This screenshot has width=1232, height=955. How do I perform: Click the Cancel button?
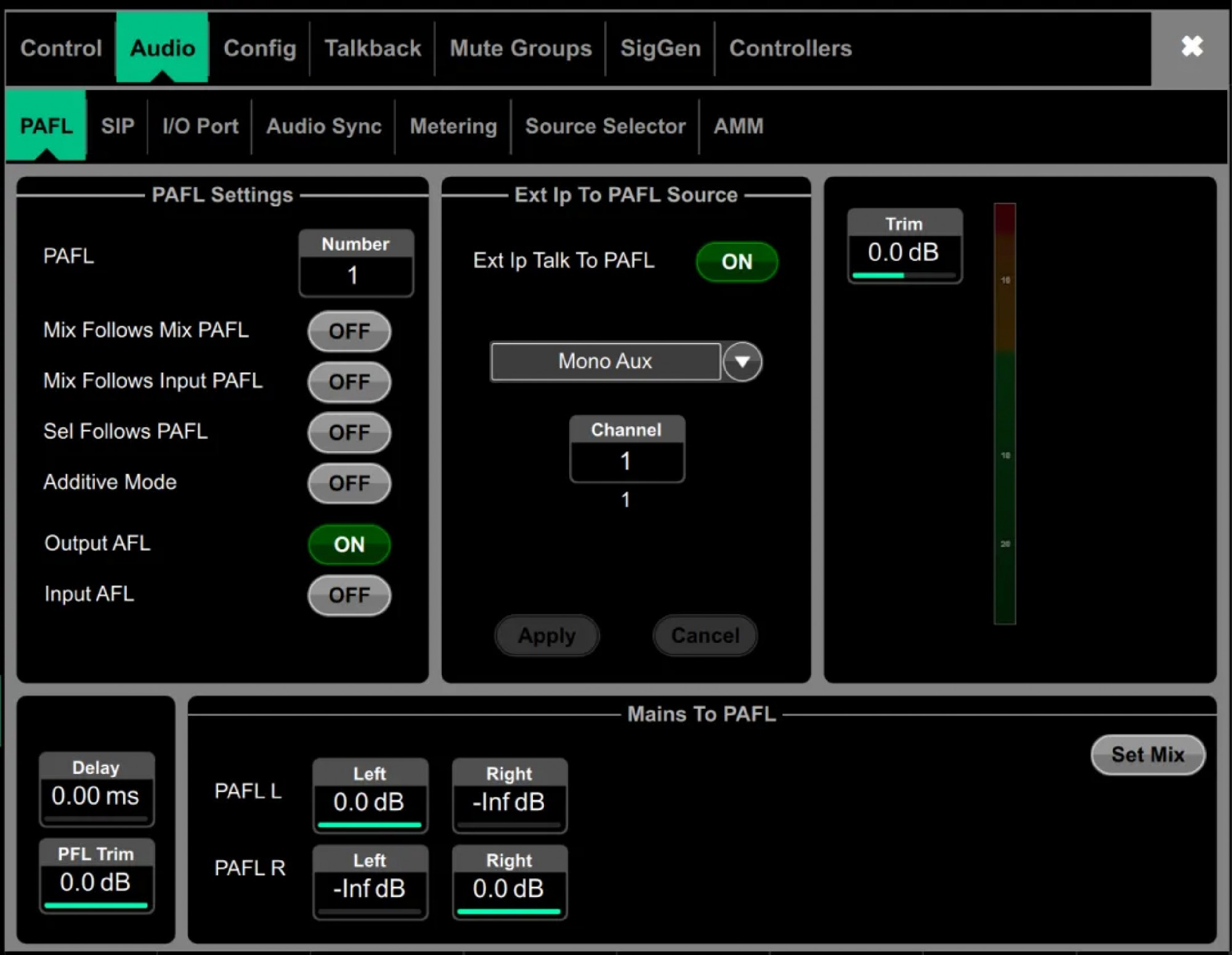pos(705,635)
